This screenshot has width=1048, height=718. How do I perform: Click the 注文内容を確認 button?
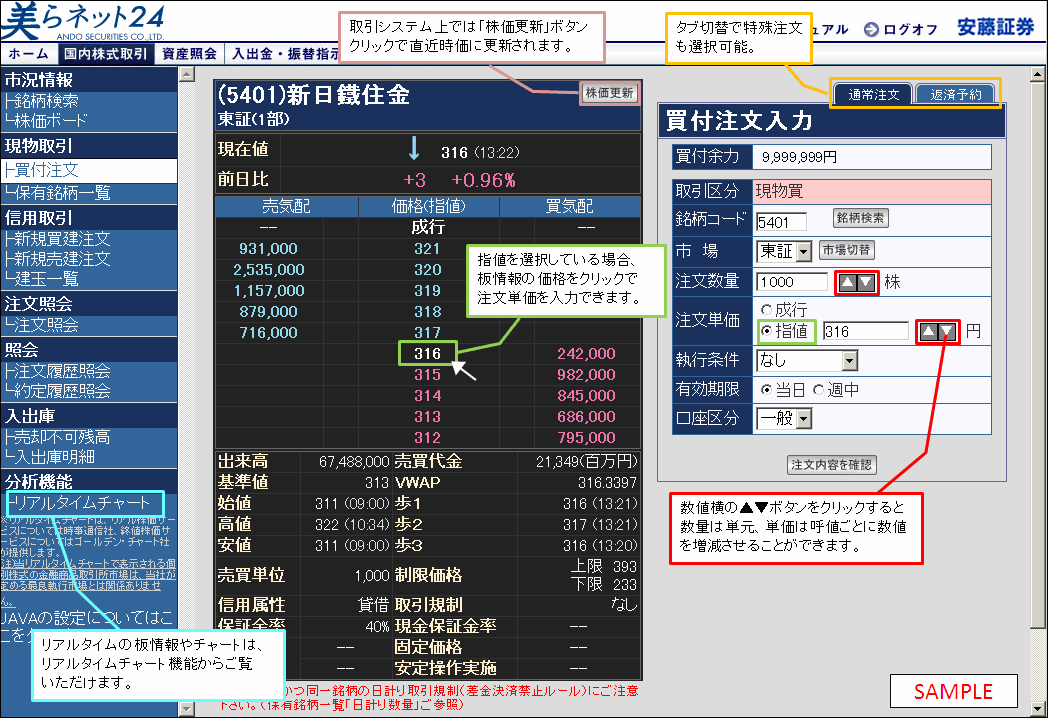click(832, 465)
